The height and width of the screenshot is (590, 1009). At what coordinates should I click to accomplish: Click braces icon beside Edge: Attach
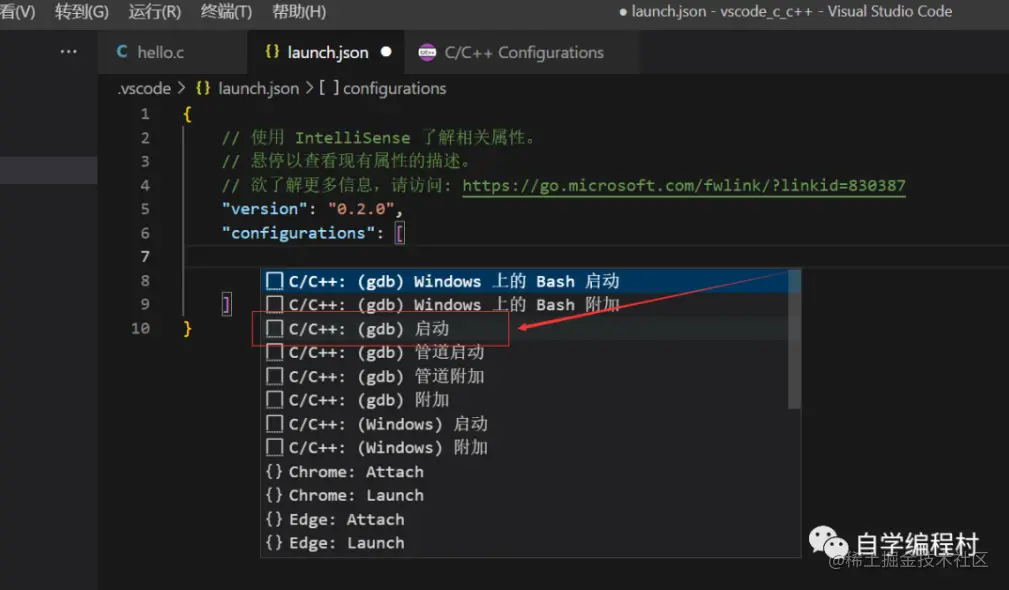[x=274, y=519]
